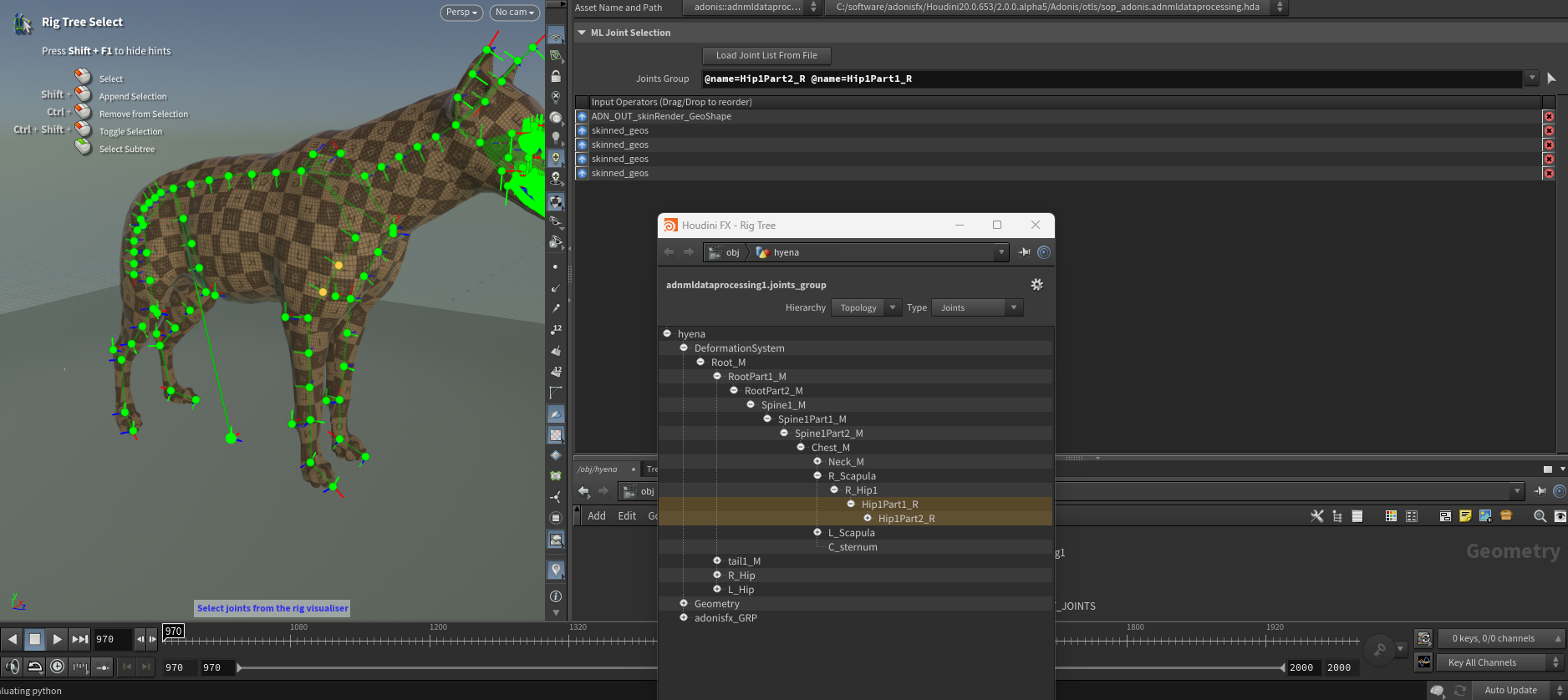1568x700 pixels.
Task: Click the list view icon in network toolbar
Action: coord(1357,516)
